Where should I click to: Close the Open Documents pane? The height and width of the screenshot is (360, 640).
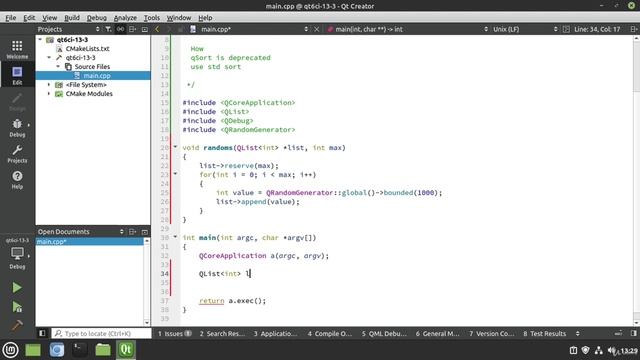pos(144,231)
